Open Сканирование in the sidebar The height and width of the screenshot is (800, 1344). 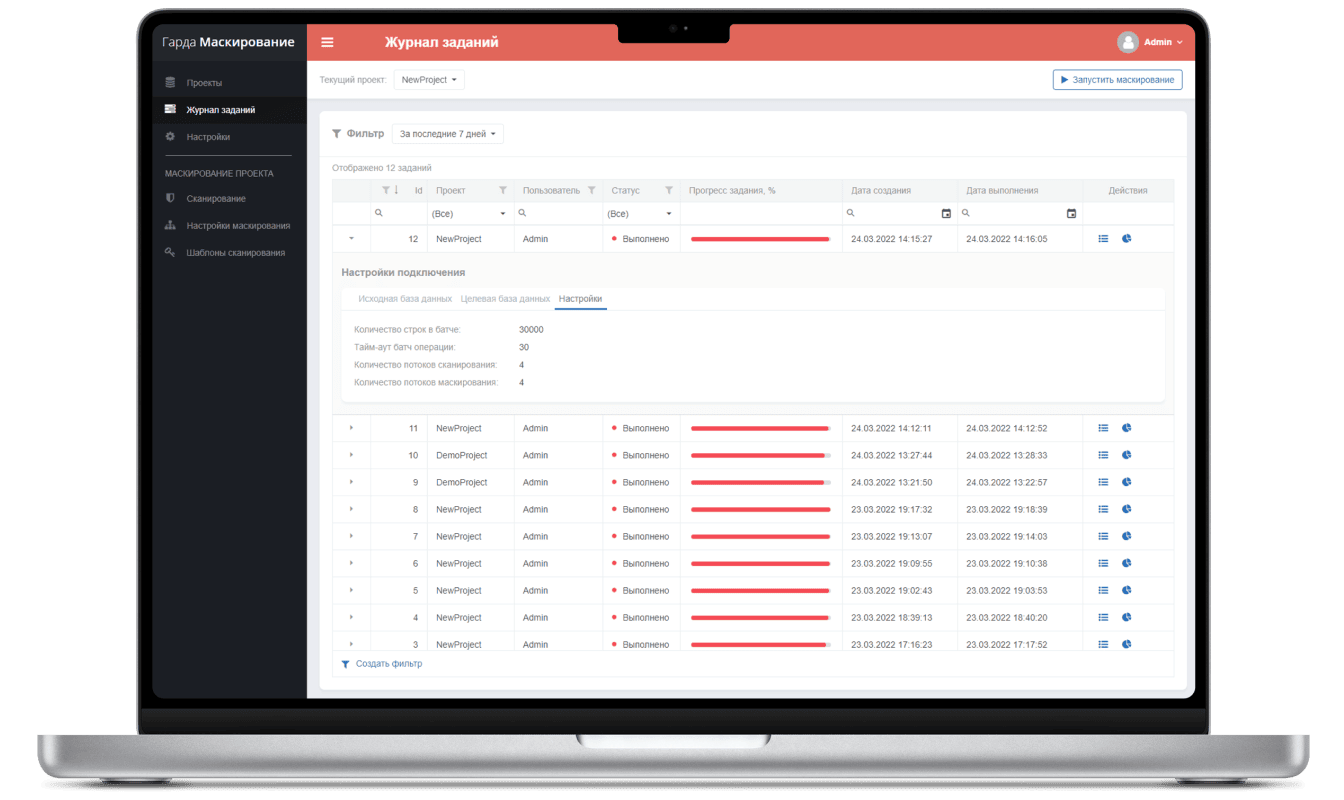215,199
